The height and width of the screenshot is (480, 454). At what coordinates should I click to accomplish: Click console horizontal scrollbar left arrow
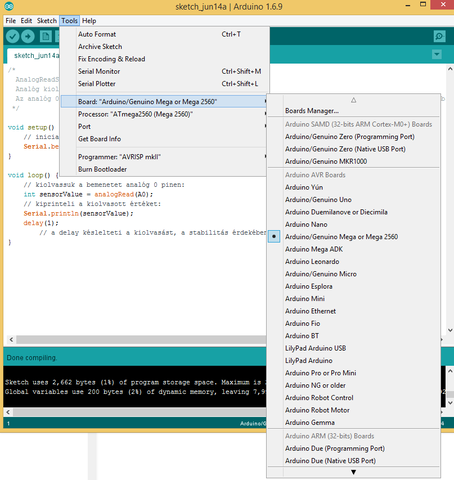(x=8, y=412)
